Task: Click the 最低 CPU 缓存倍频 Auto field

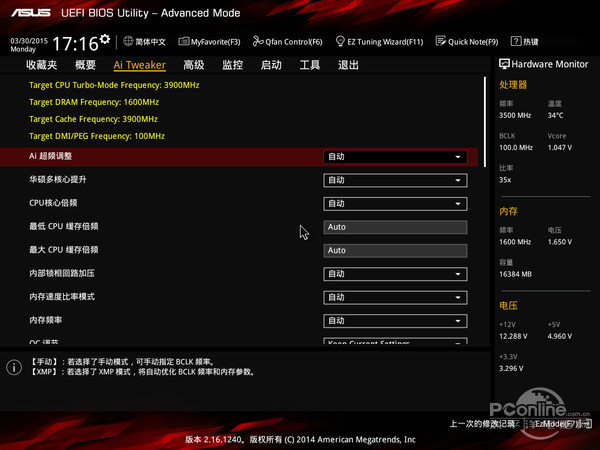Action: pos(395,227)
